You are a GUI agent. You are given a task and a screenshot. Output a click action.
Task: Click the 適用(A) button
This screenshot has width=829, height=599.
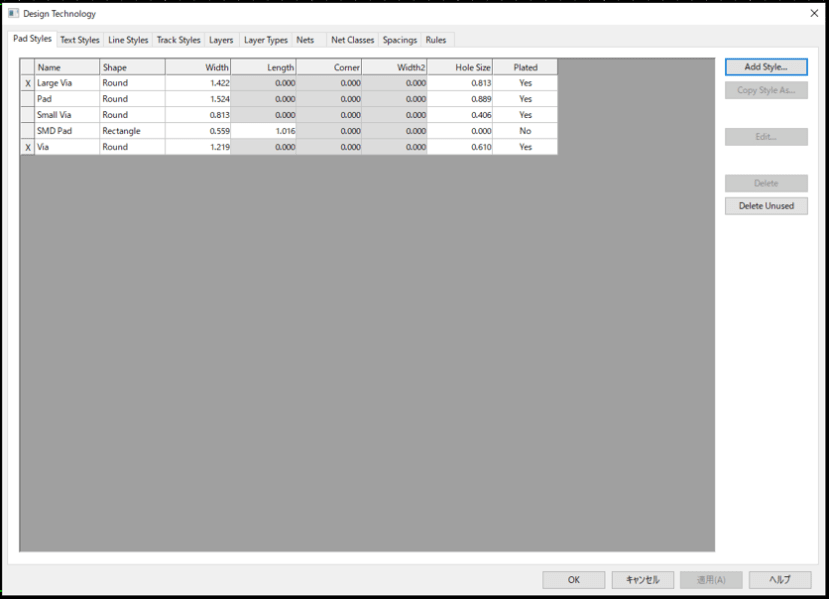coord(711,579)
